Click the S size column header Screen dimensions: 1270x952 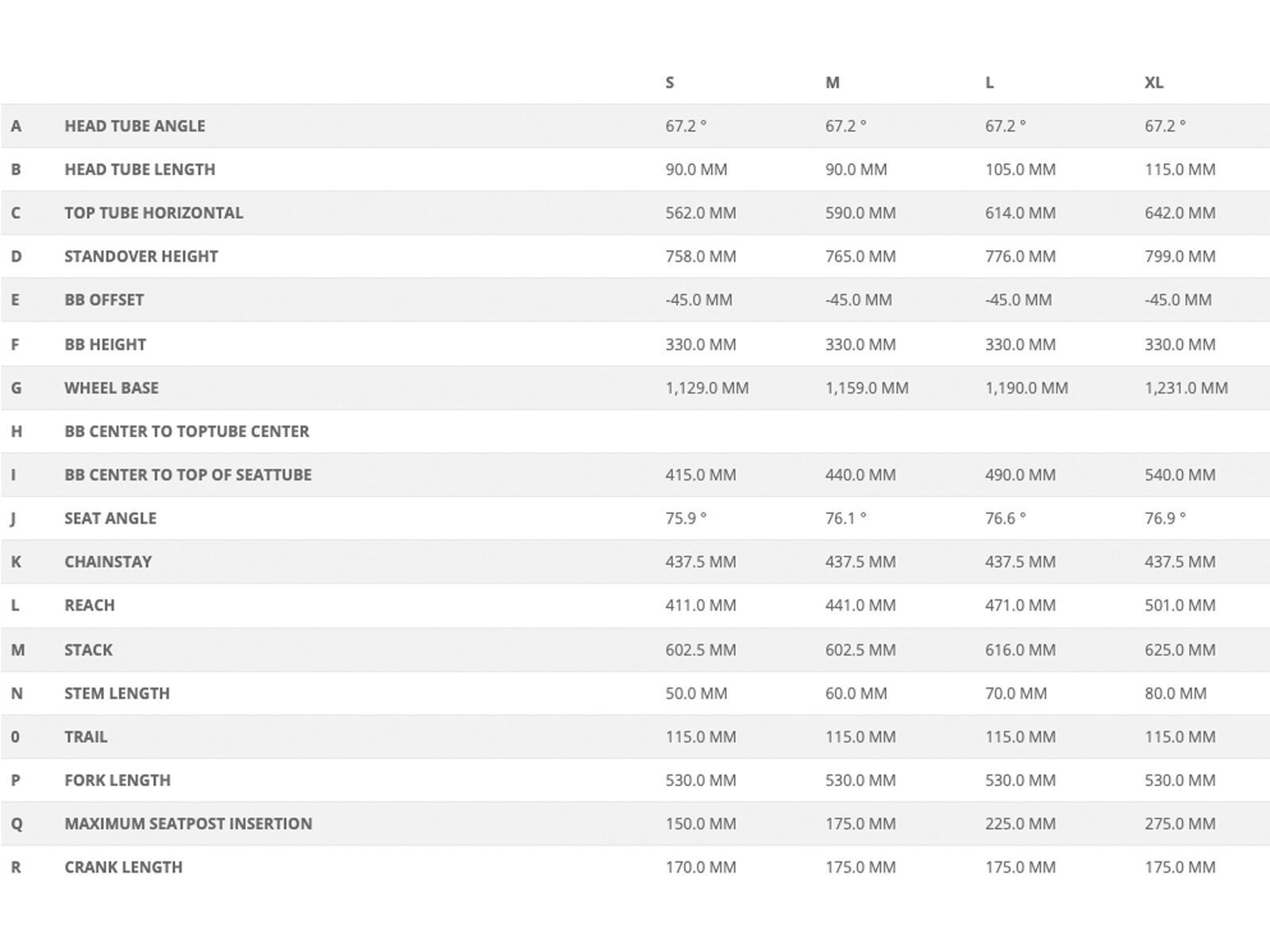pyautogui.click(x=670, y=83)
